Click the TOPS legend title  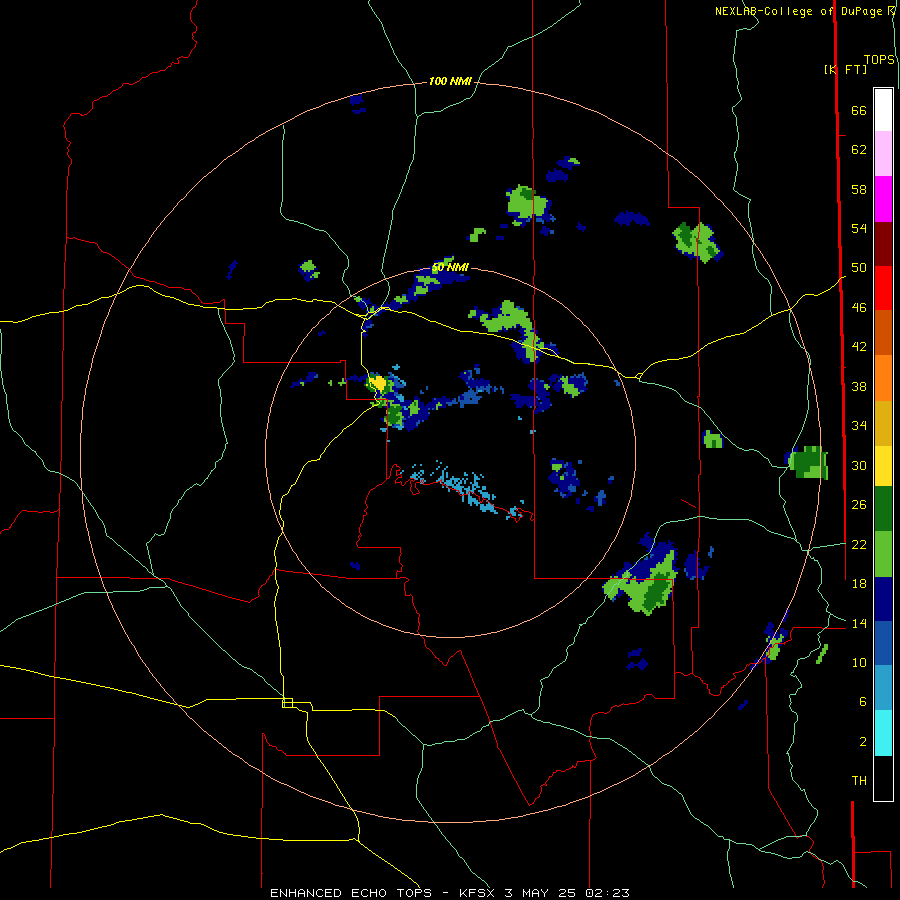click(x=879, y=59)
